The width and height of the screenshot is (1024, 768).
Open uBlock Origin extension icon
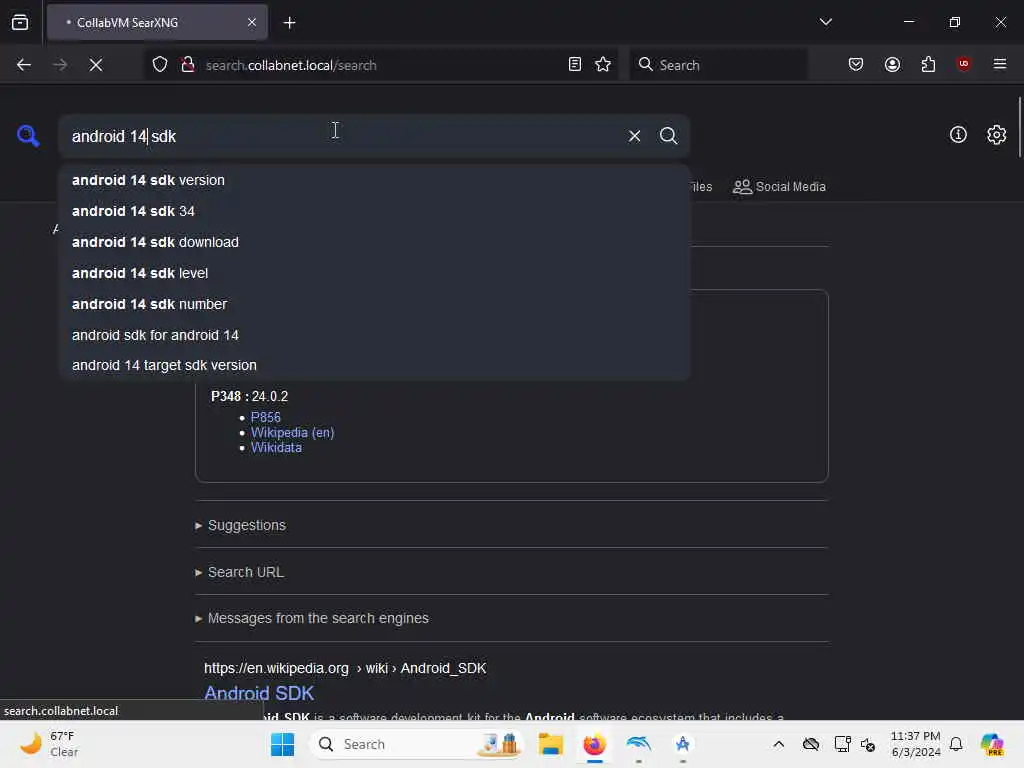point(963,64)
